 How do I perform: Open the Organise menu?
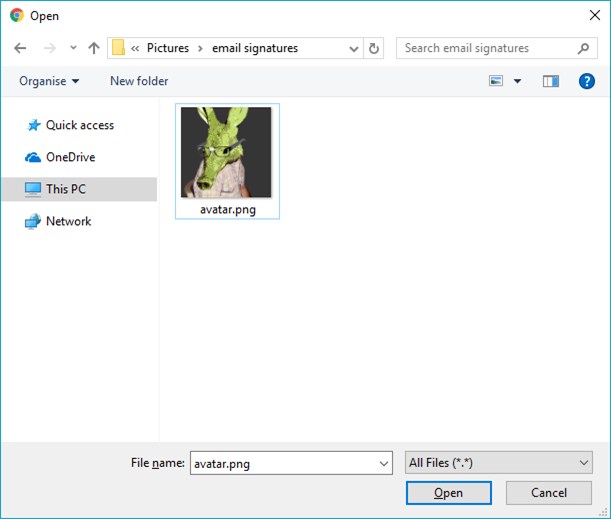(49, 81)
